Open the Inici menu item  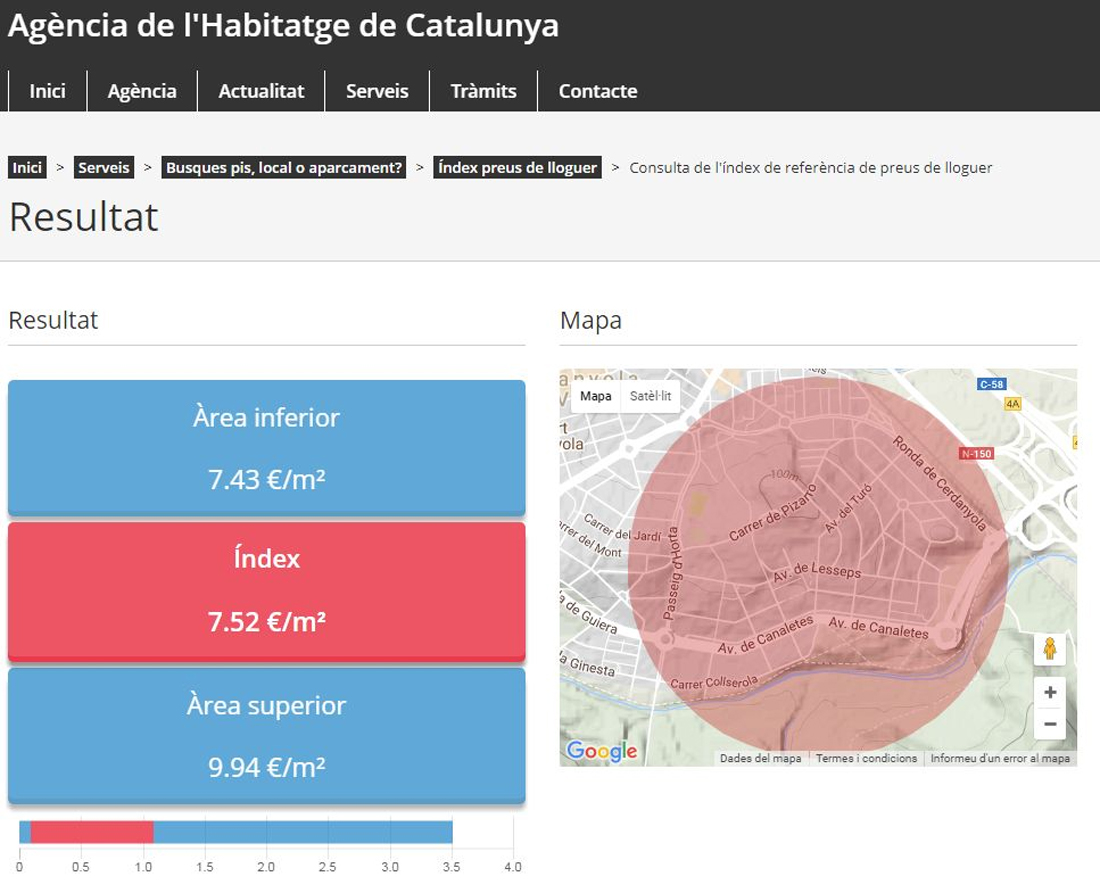(48, 91)
